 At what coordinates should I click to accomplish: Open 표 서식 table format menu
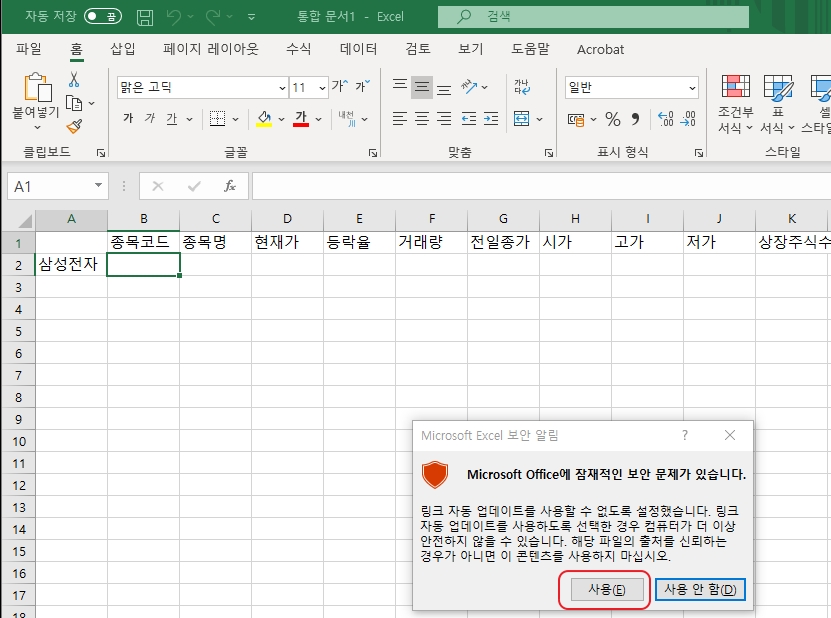pyautogui.click(x=777, y=104)
